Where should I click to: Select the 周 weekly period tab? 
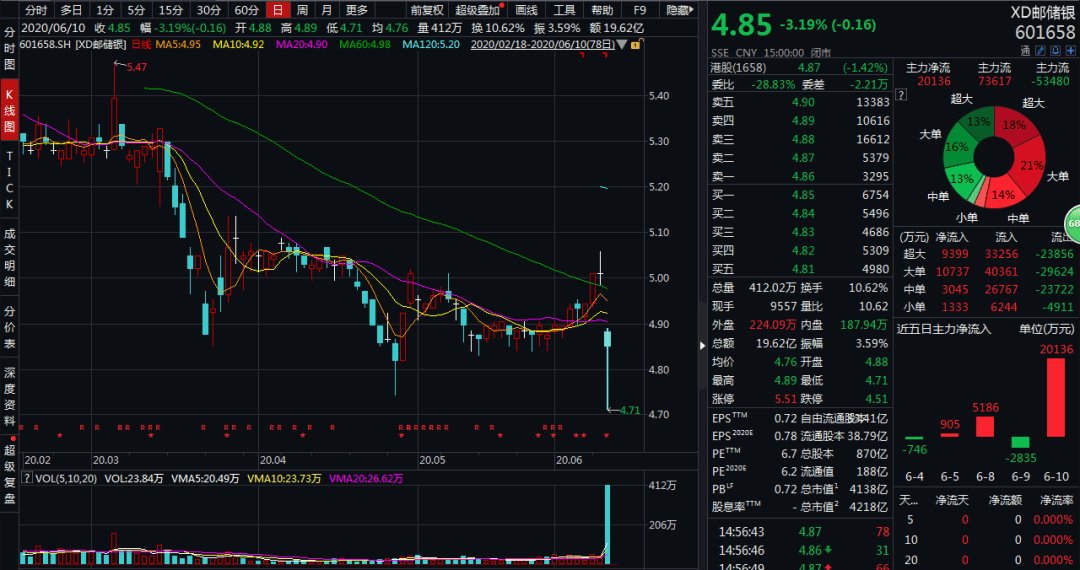tap(302, 10)
